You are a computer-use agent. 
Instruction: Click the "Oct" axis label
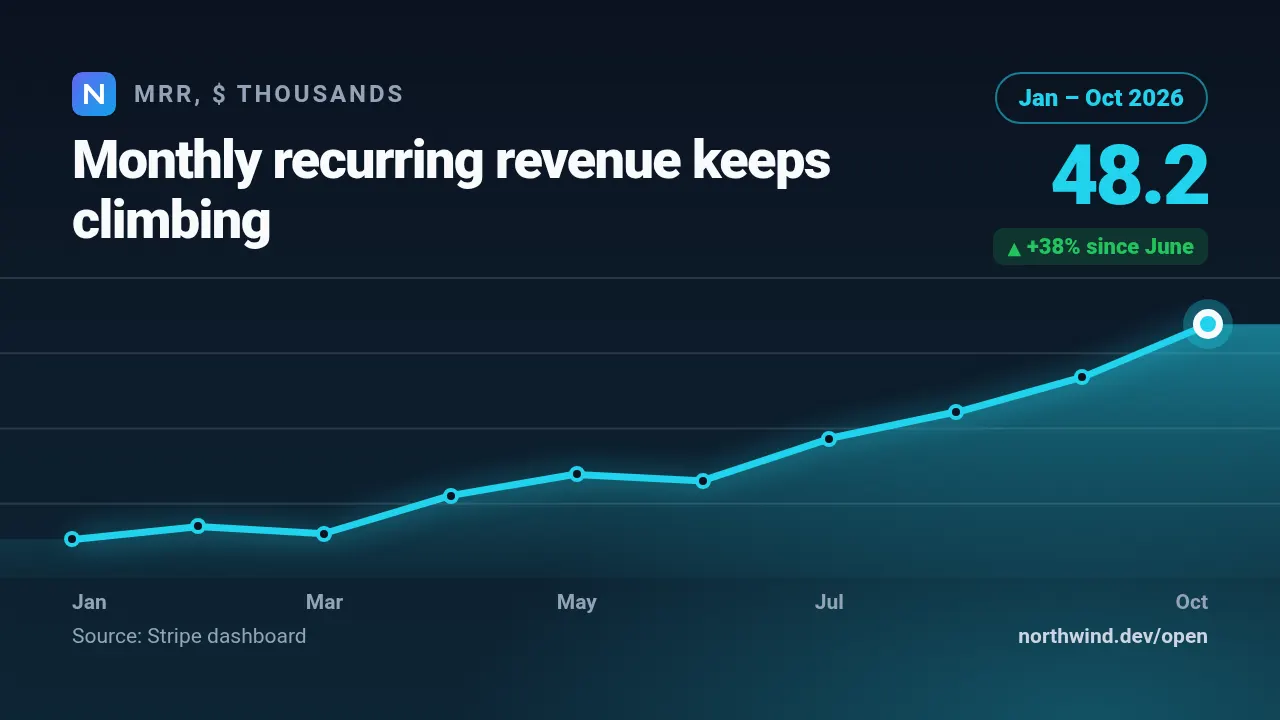point(1192,602)
